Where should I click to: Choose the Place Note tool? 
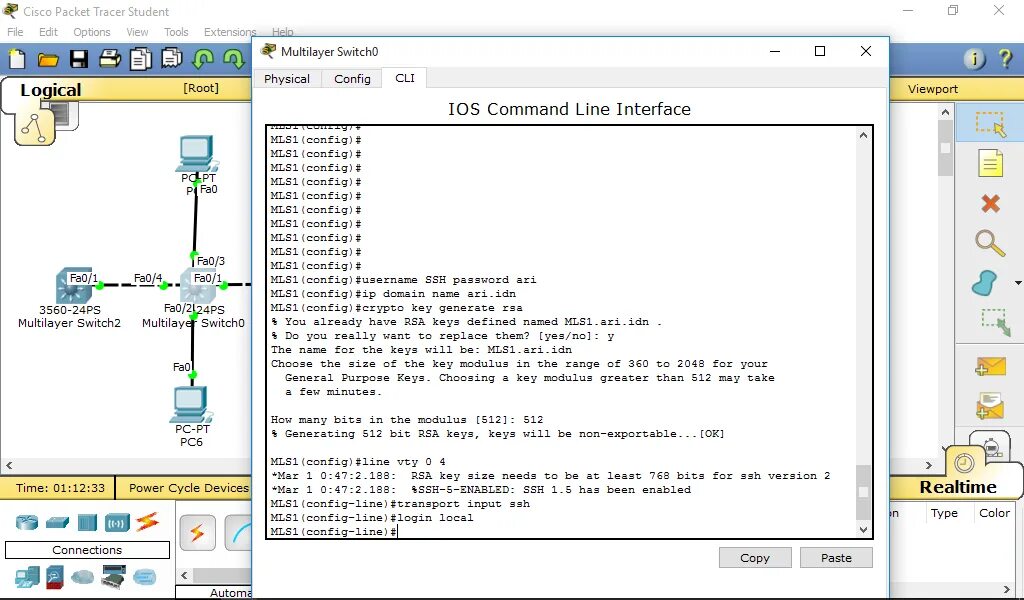tap(990, 163)
